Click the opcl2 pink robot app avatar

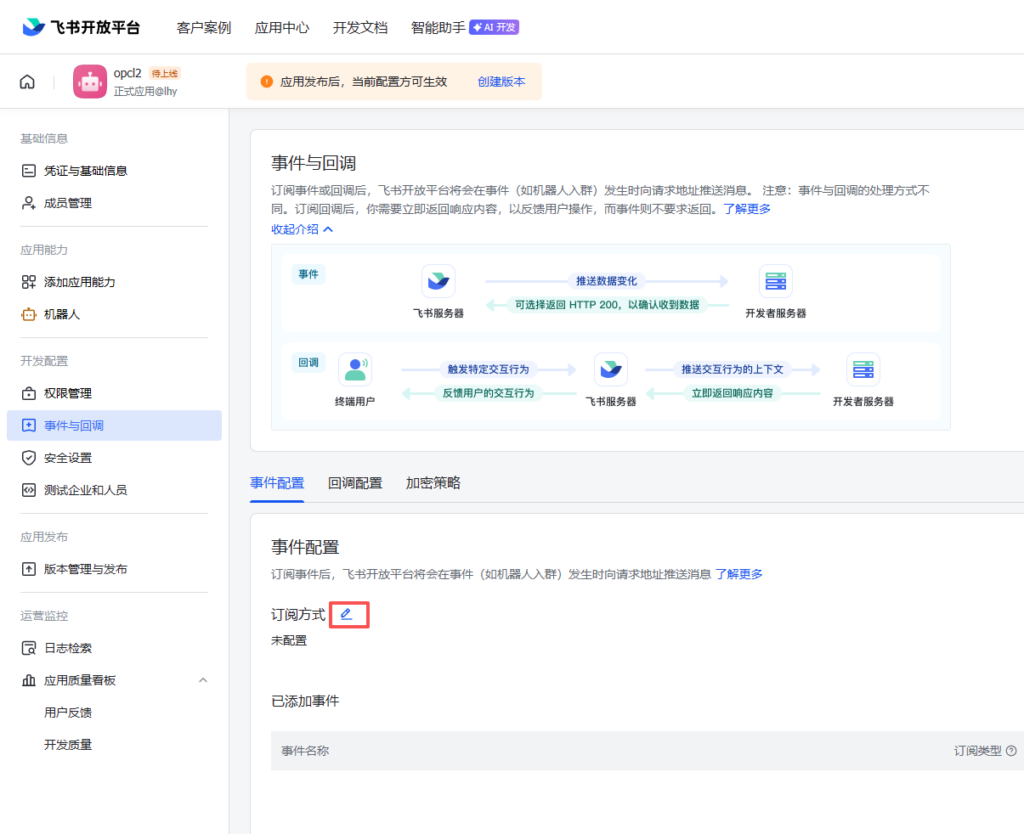tap(90, 82)
